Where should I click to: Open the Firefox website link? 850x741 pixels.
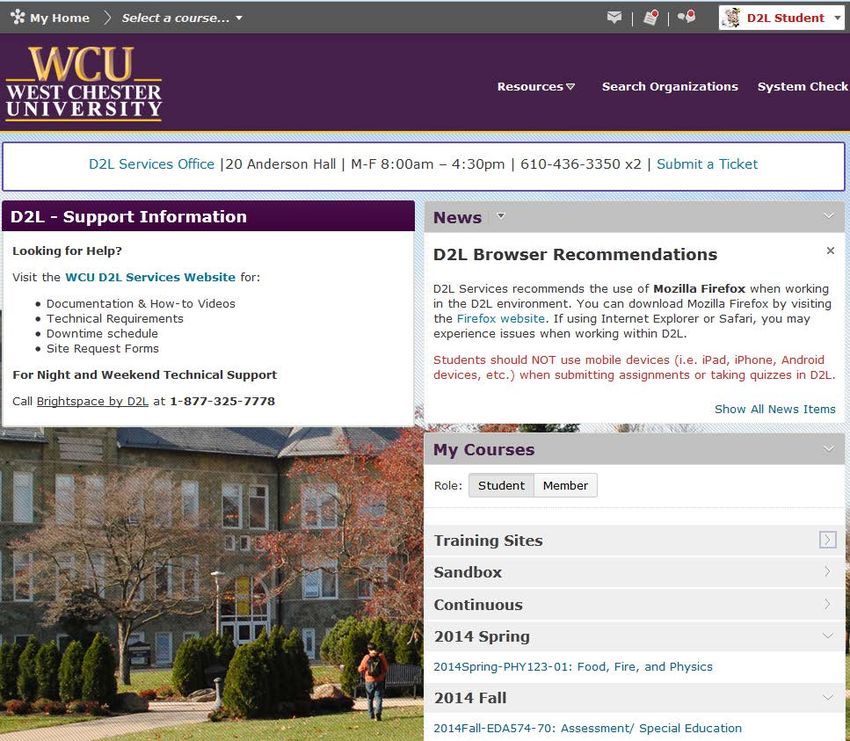tap(501, 319)
